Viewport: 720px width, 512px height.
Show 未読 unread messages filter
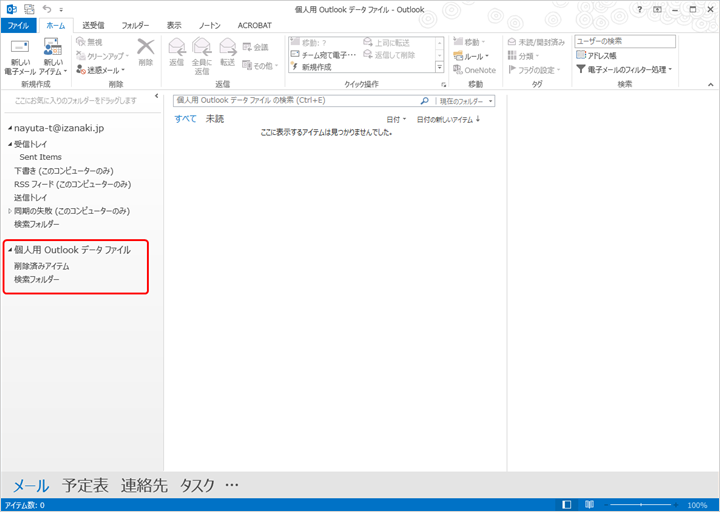(x=215, y=119)
